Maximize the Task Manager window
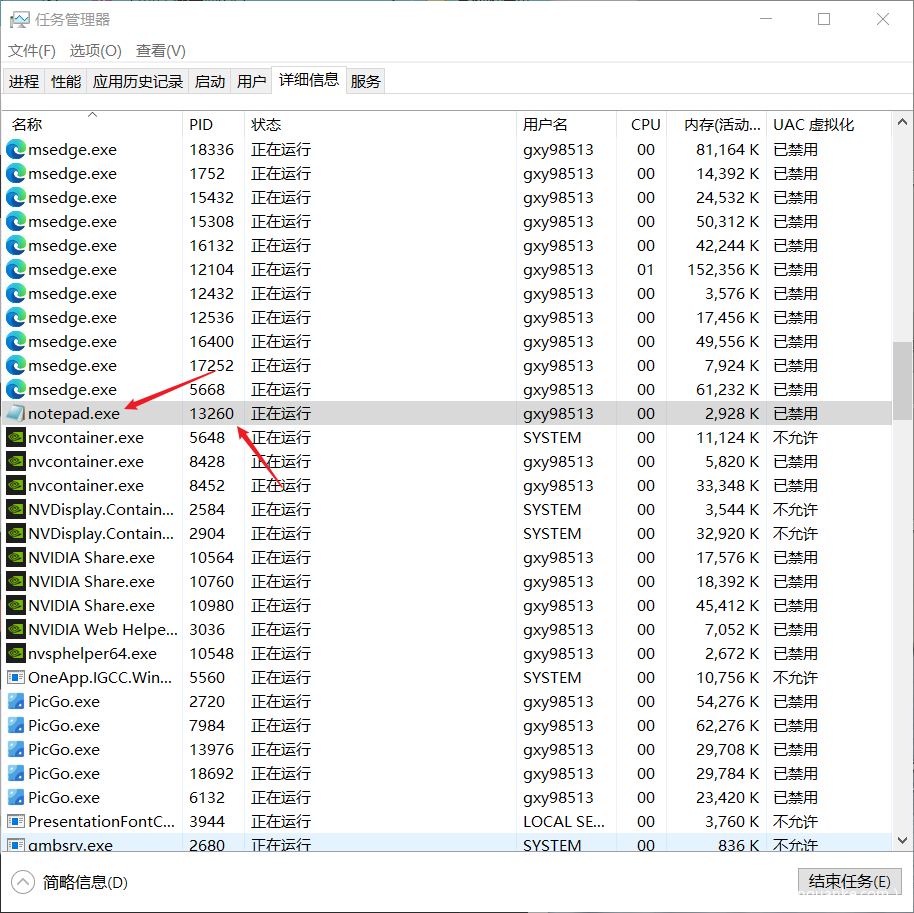Screen dimensions: 914x913 pyautogui.click(x=824, y=19)
